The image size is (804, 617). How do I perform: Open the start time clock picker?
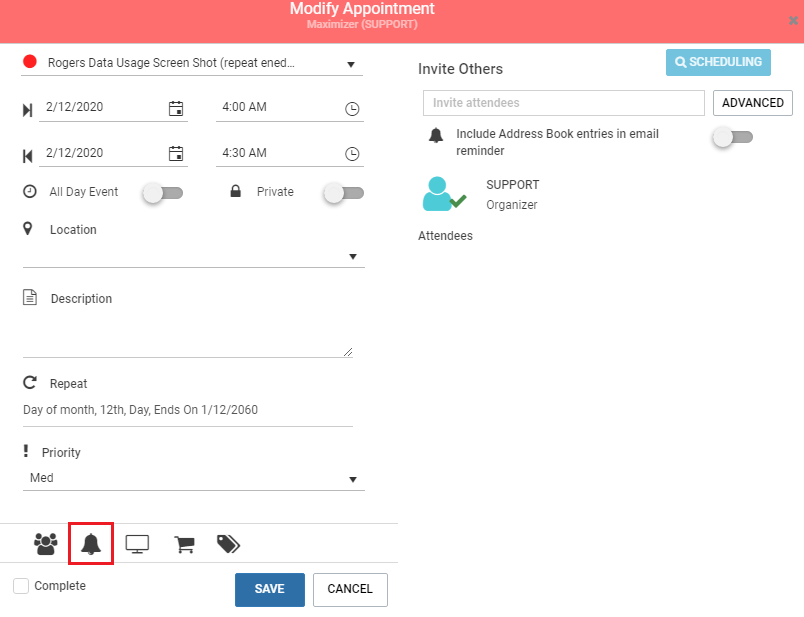click(x=352, y=108)
